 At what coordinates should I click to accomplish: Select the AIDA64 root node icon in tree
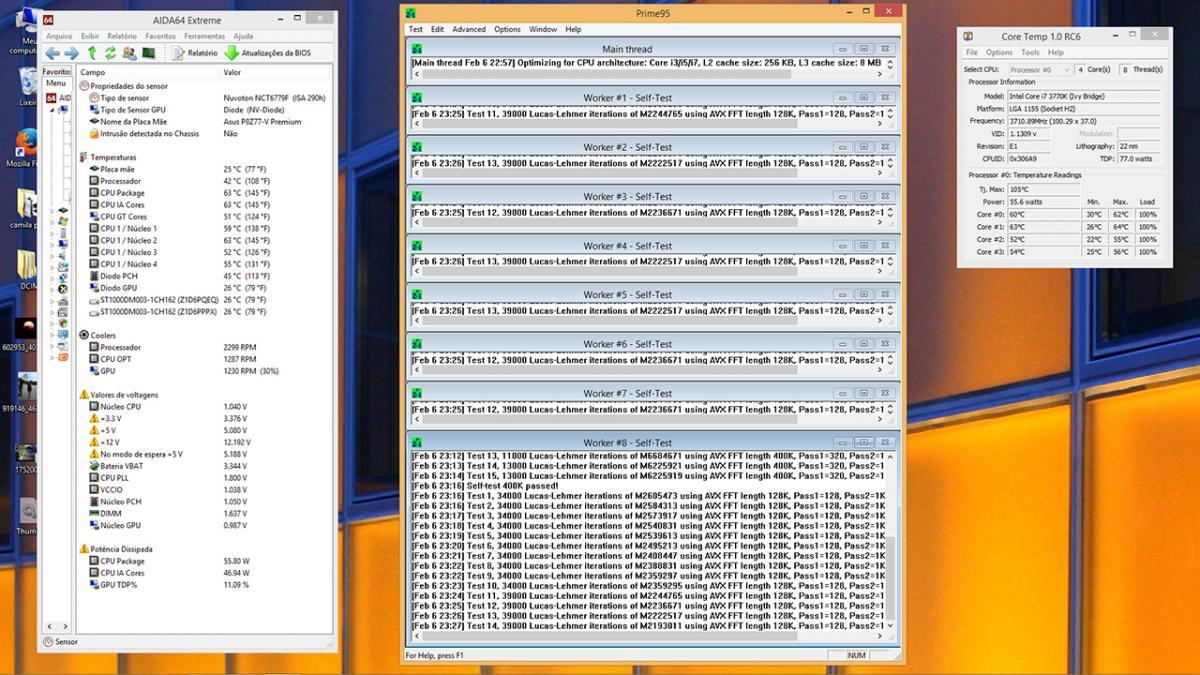click(51, 98)
